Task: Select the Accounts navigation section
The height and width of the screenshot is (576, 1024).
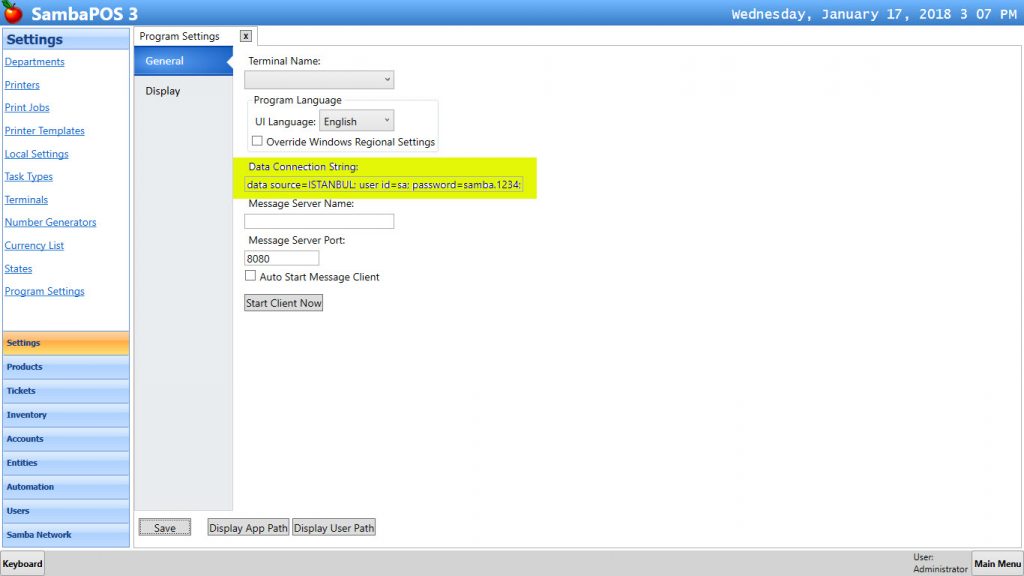Action: pyautogui.click(x=65, y=439)
